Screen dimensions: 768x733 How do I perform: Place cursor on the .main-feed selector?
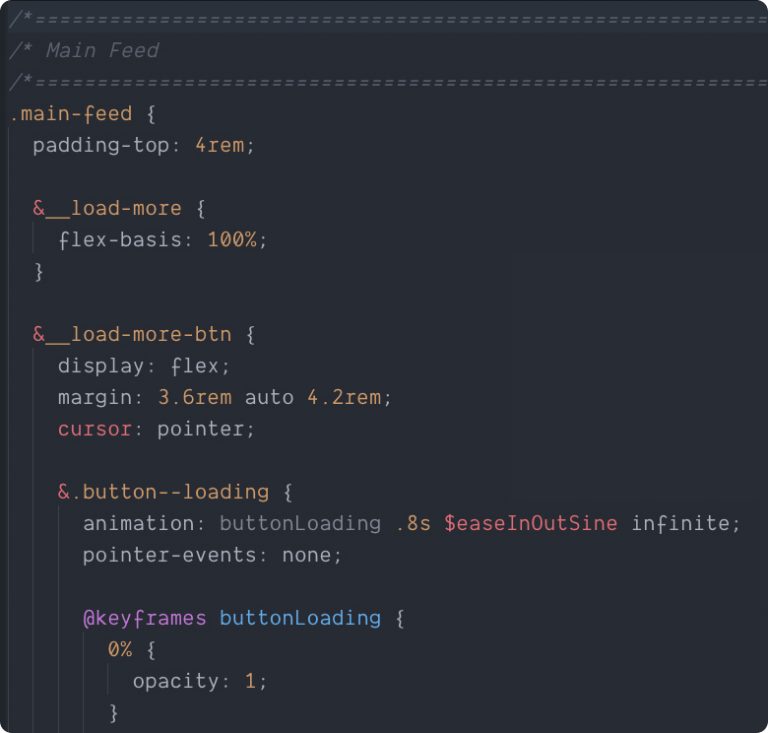[x=70, y=114]
